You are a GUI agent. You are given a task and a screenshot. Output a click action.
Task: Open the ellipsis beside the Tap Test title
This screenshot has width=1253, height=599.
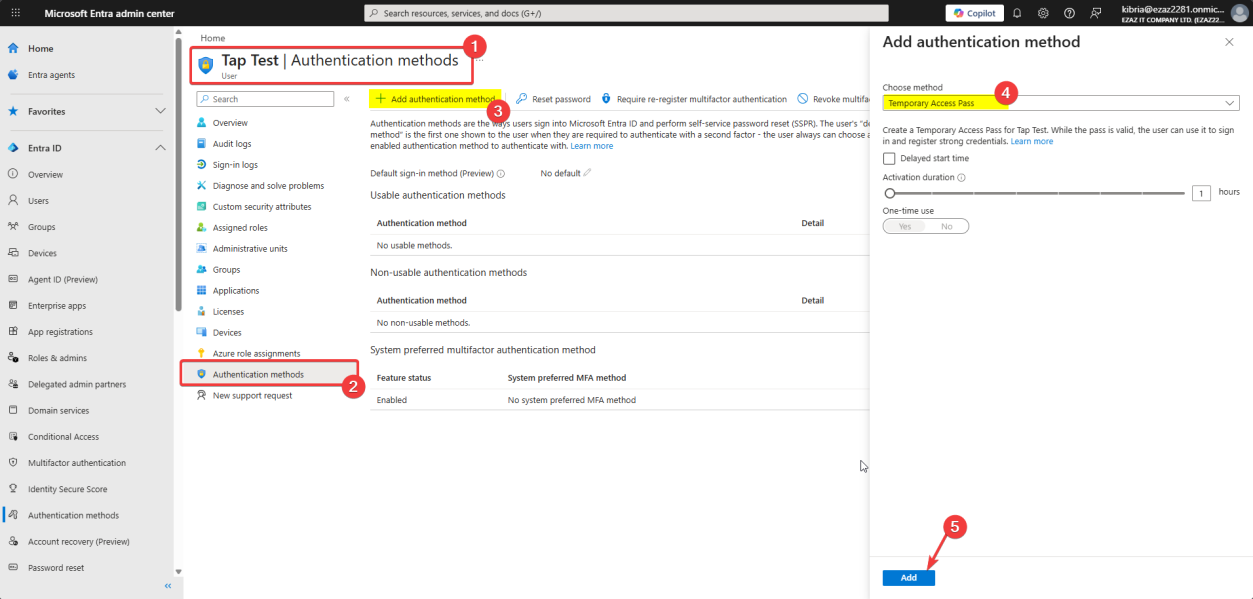(479, 61)
